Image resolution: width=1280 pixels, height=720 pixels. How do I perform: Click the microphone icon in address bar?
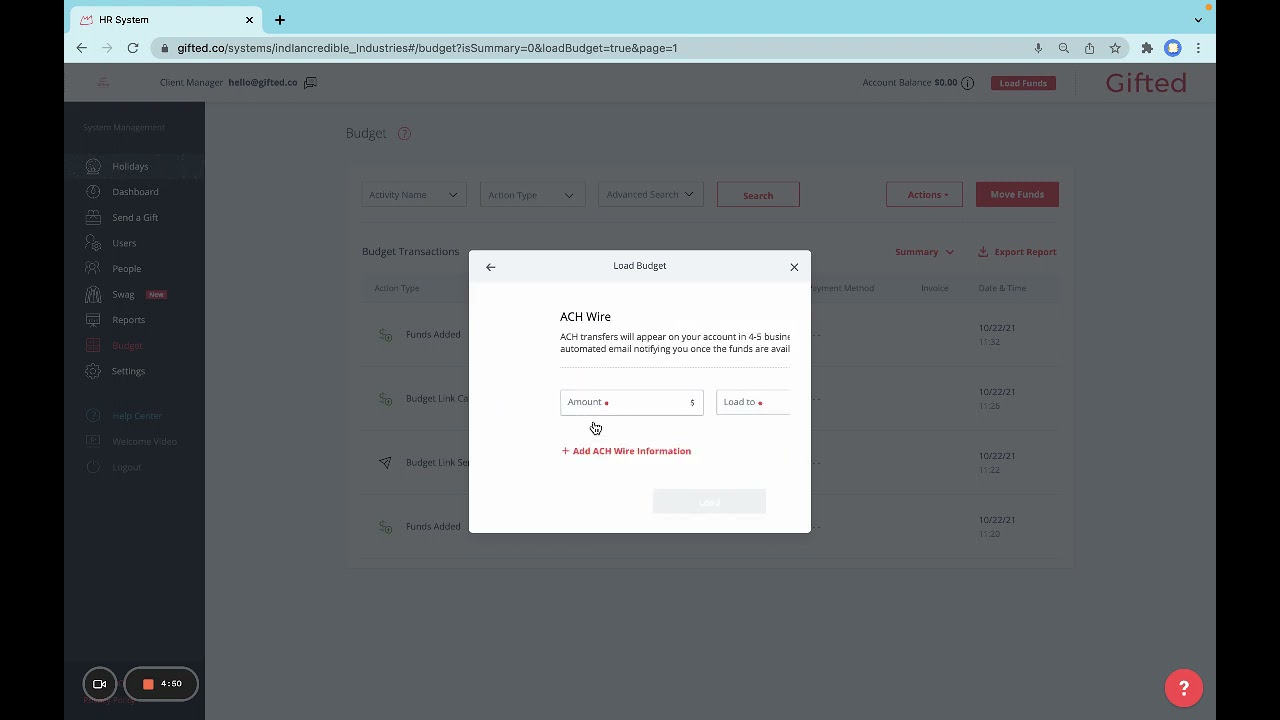1038,48
